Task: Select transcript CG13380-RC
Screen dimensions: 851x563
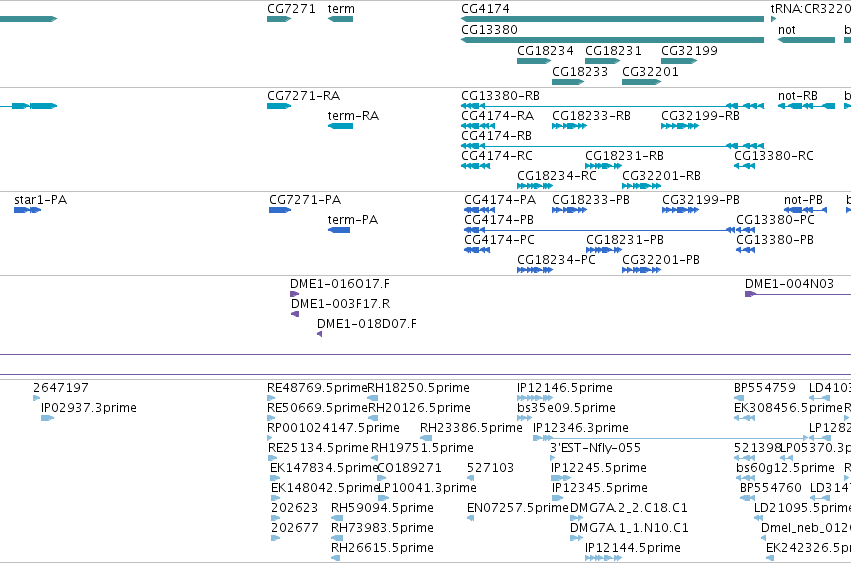Action: click(773, 156)
